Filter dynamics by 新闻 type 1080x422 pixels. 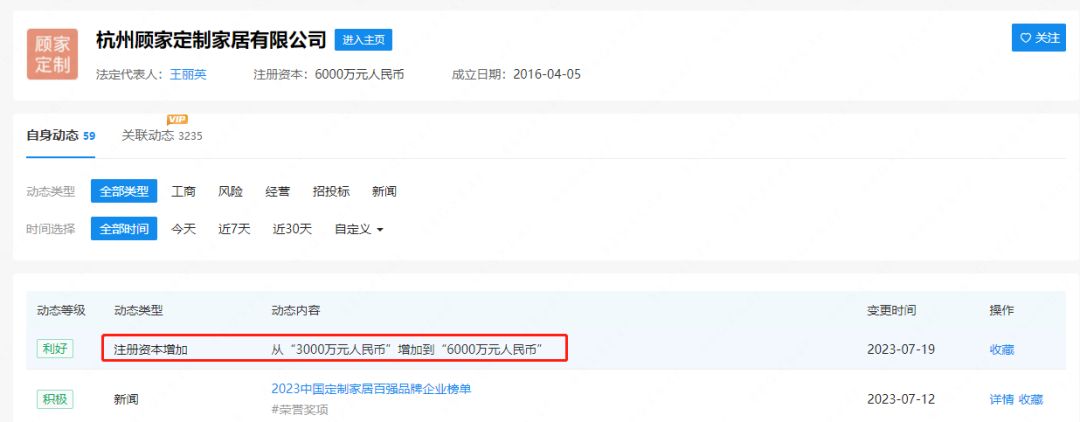click(384, 191)
